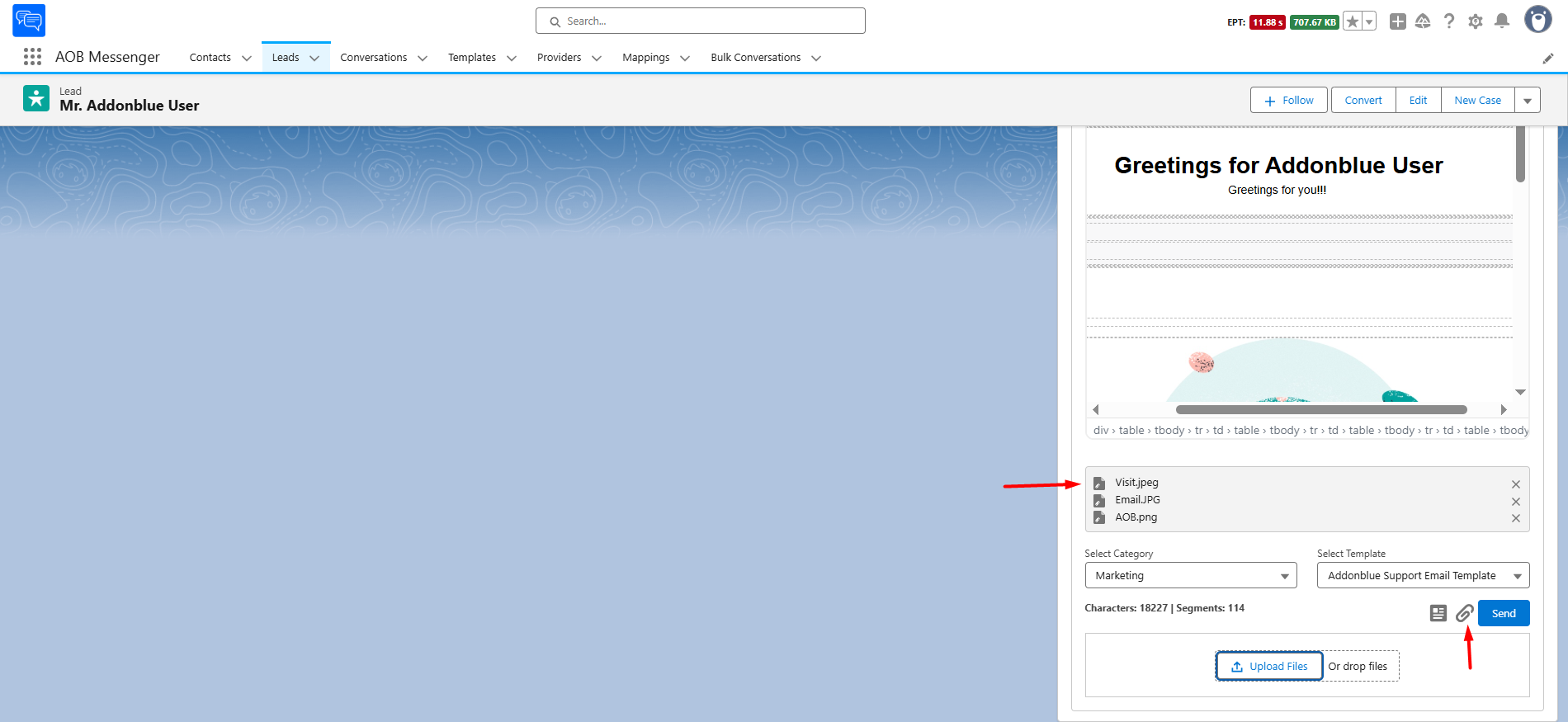Remove the Visit.jpeg attachment

coord(1516,484)
